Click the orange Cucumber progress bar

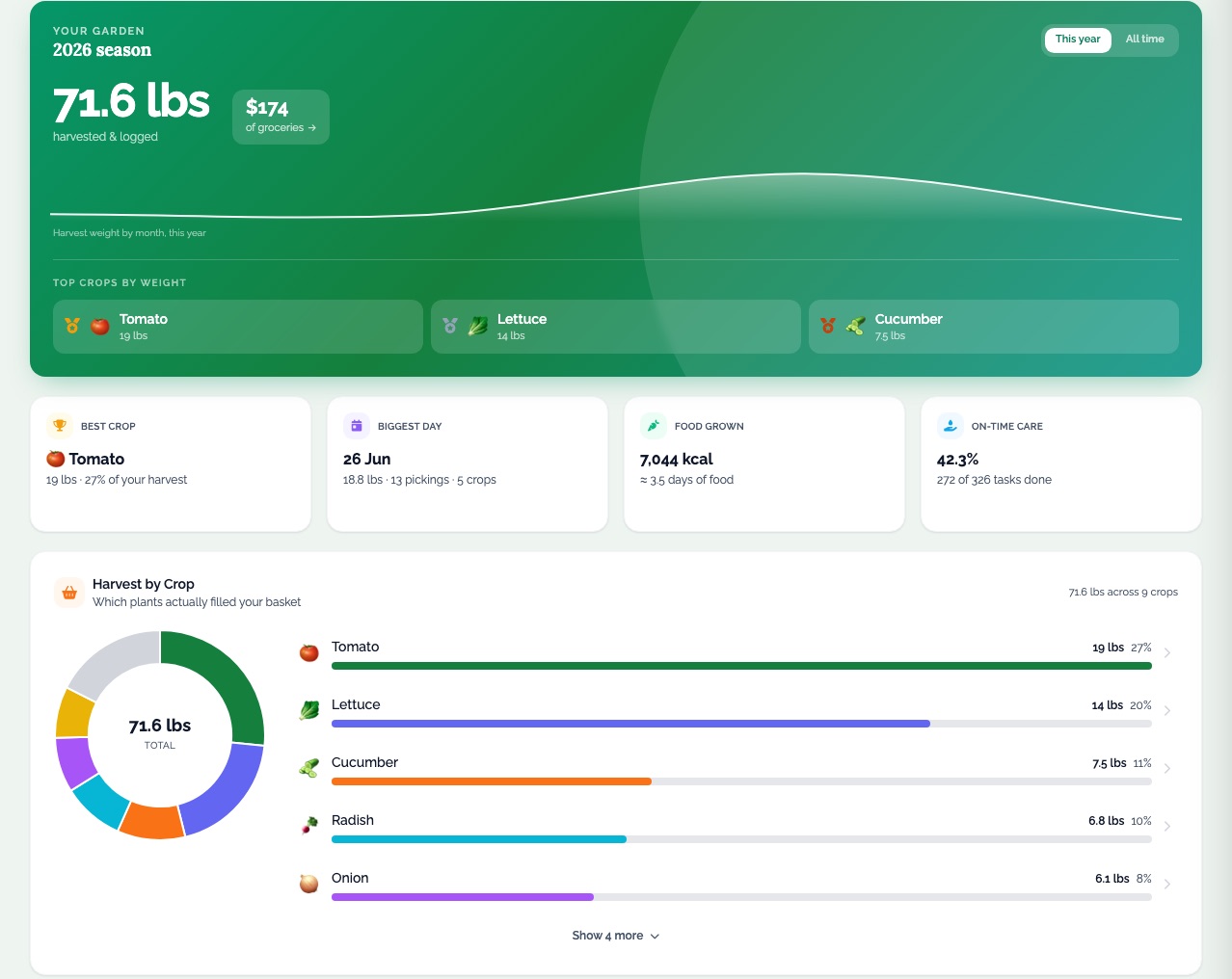(x=492, y=781)
